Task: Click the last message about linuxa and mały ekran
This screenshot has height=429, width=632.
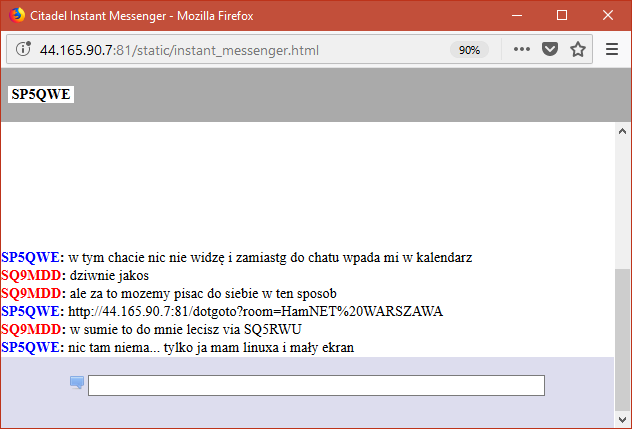Action: 211,347
